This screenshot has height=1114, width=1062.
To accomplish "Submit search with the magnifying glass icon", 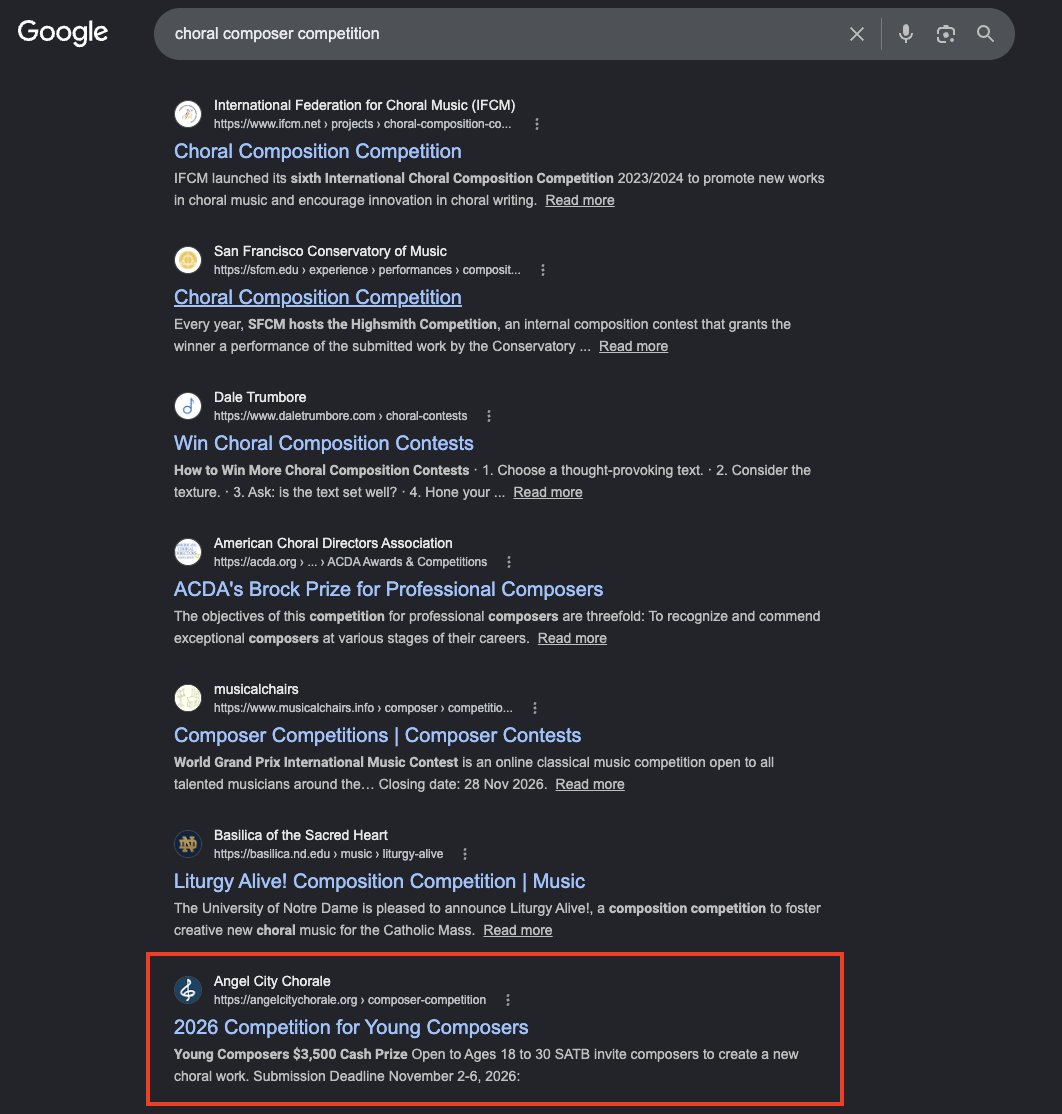I will 985,33.
